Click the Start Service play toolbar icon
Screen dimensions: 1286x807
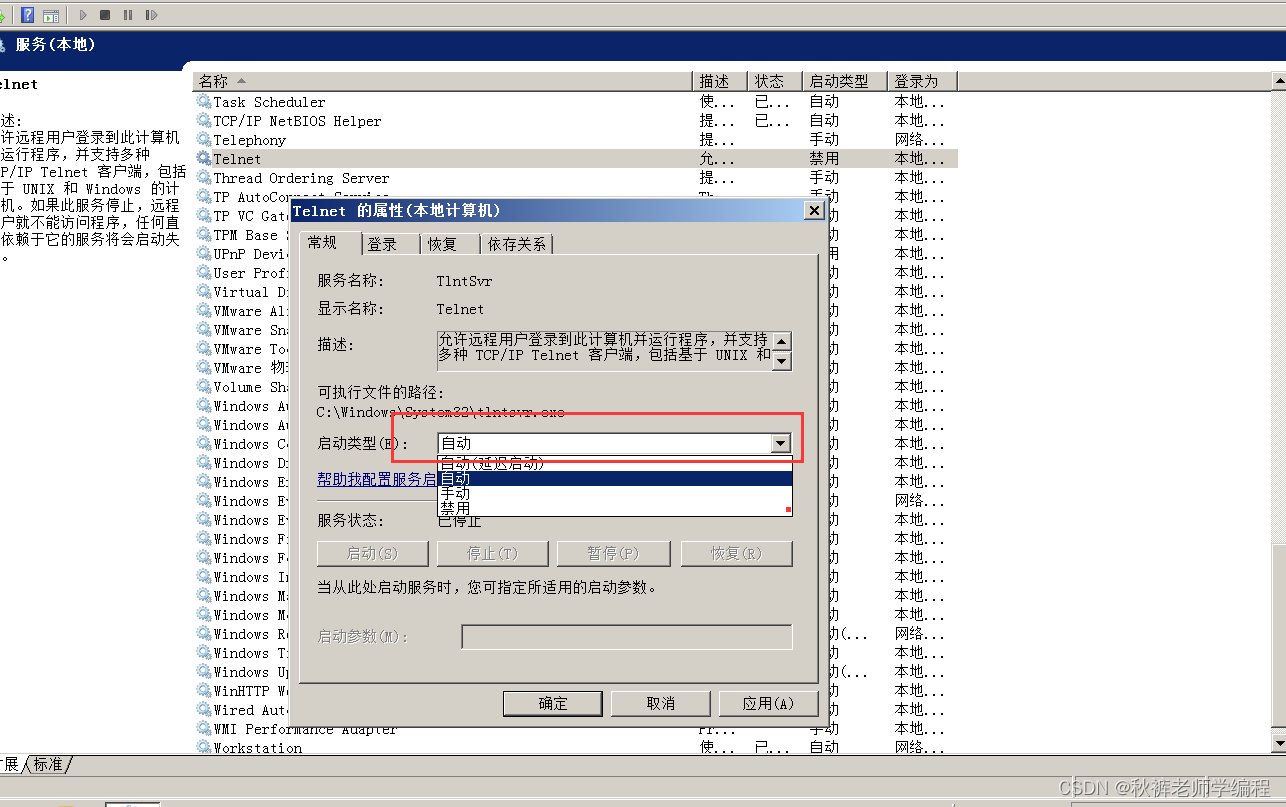tap(83, 15)
